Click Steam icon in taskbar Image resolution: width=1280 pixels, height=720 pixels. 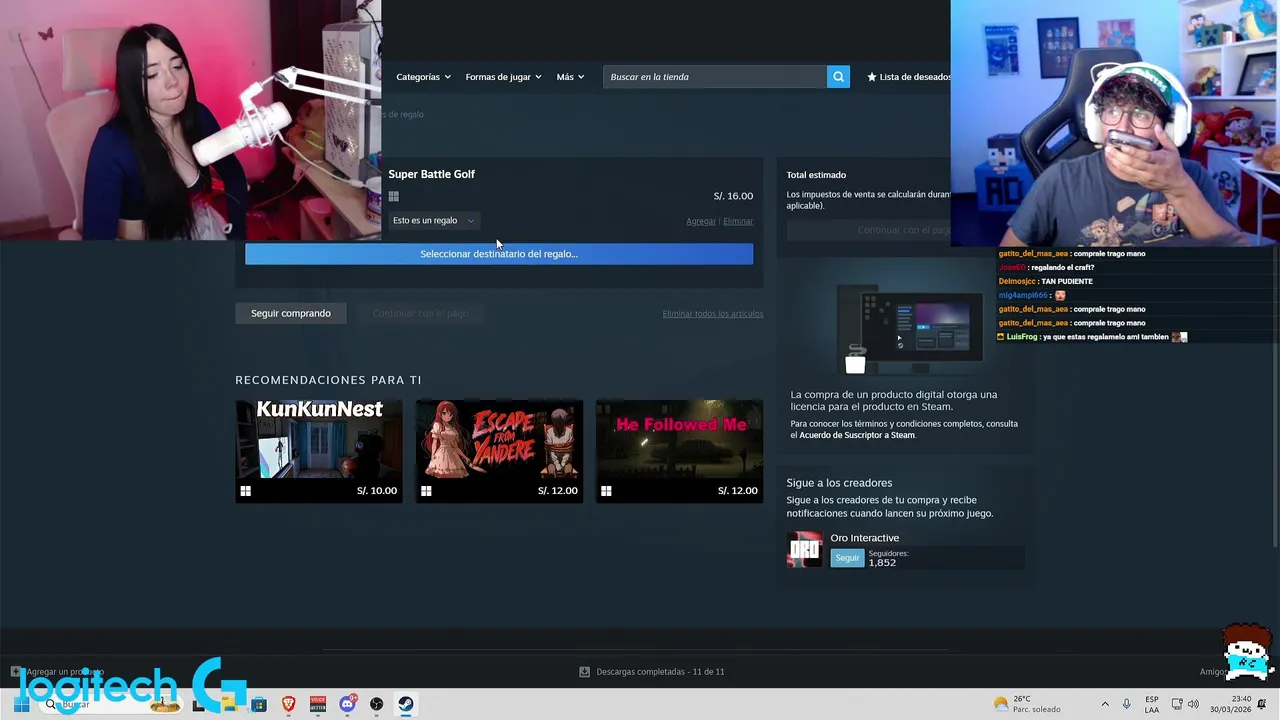coord(406,704)
